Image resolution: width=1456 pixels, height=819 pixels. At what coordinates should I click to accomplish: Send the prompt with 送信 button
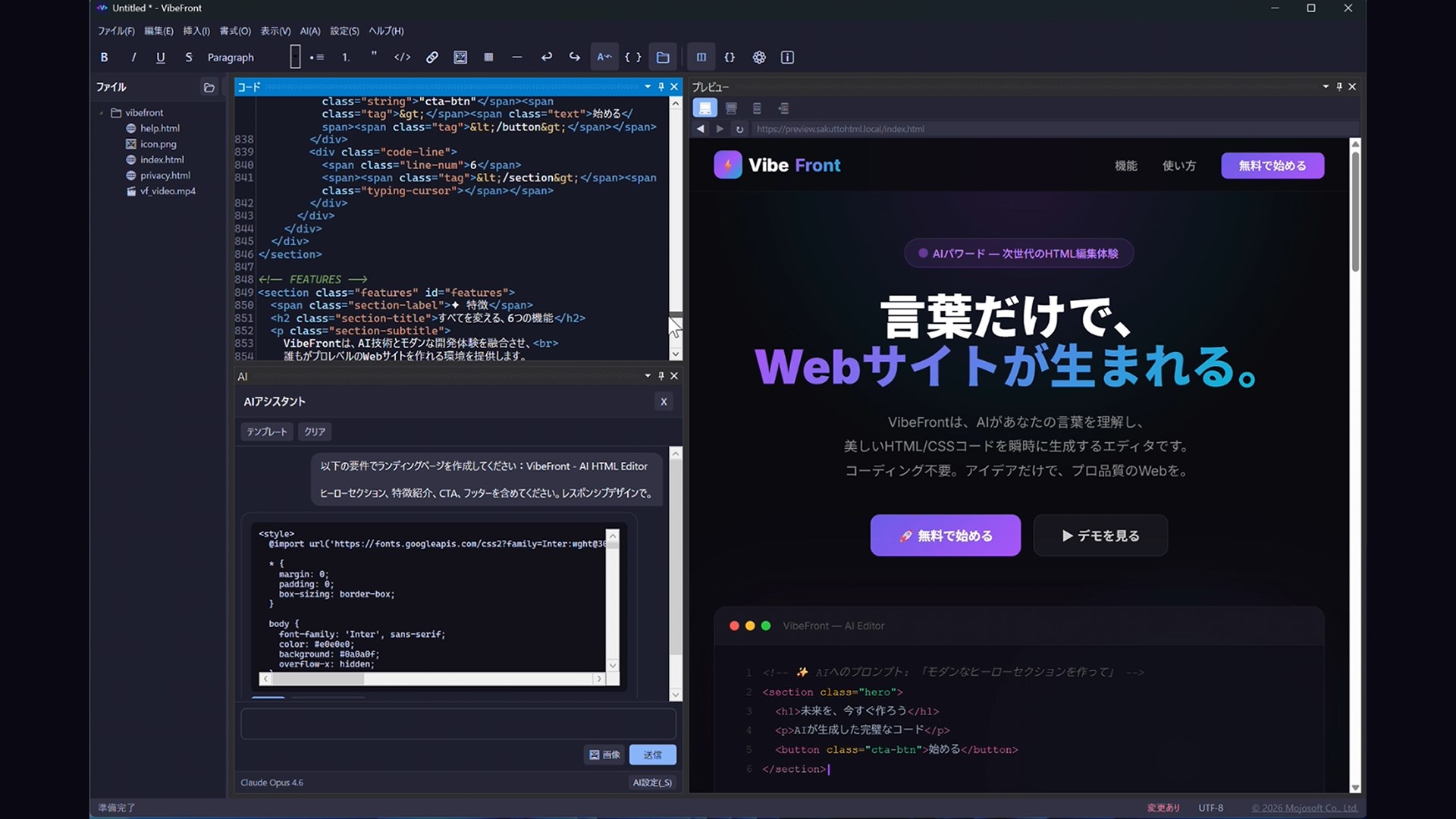point(652,755)
